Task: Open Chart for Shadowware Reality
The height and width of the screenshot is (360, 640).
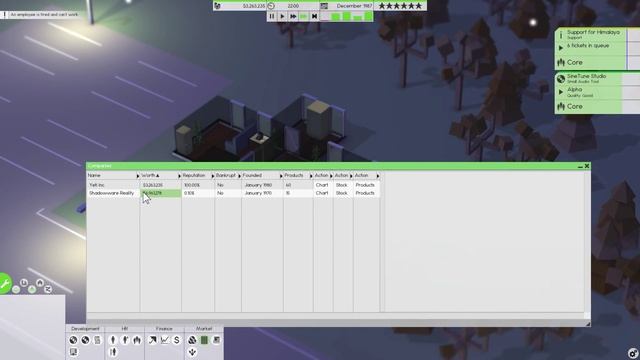Action: [x=322, y=193]
